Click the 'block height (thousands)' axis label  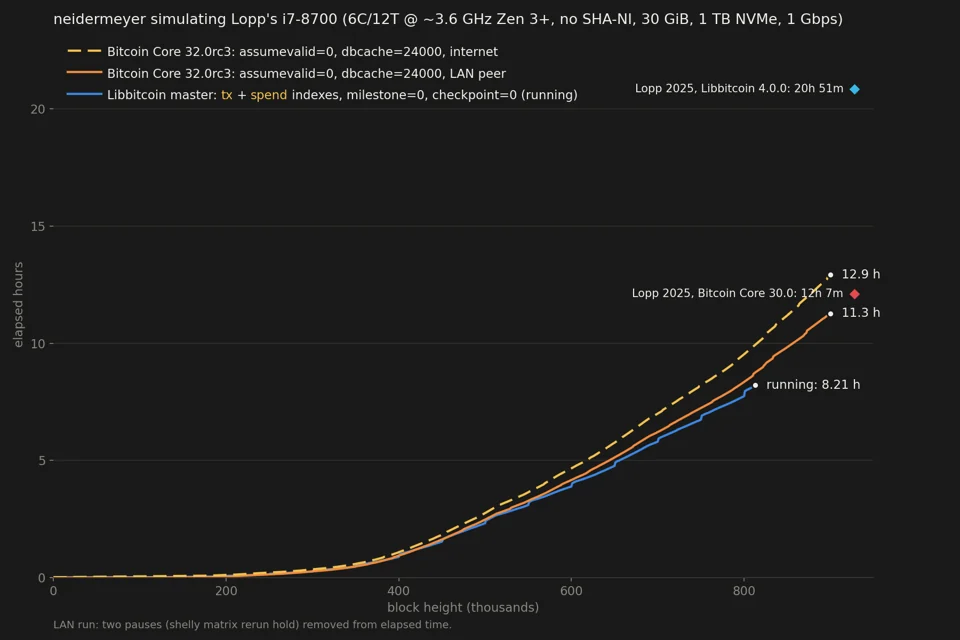(463, 608)
